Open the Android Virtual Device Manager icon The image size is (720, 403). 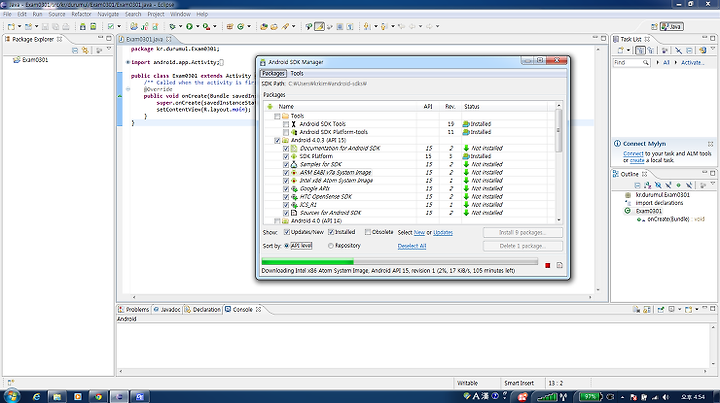pos(93,27)
